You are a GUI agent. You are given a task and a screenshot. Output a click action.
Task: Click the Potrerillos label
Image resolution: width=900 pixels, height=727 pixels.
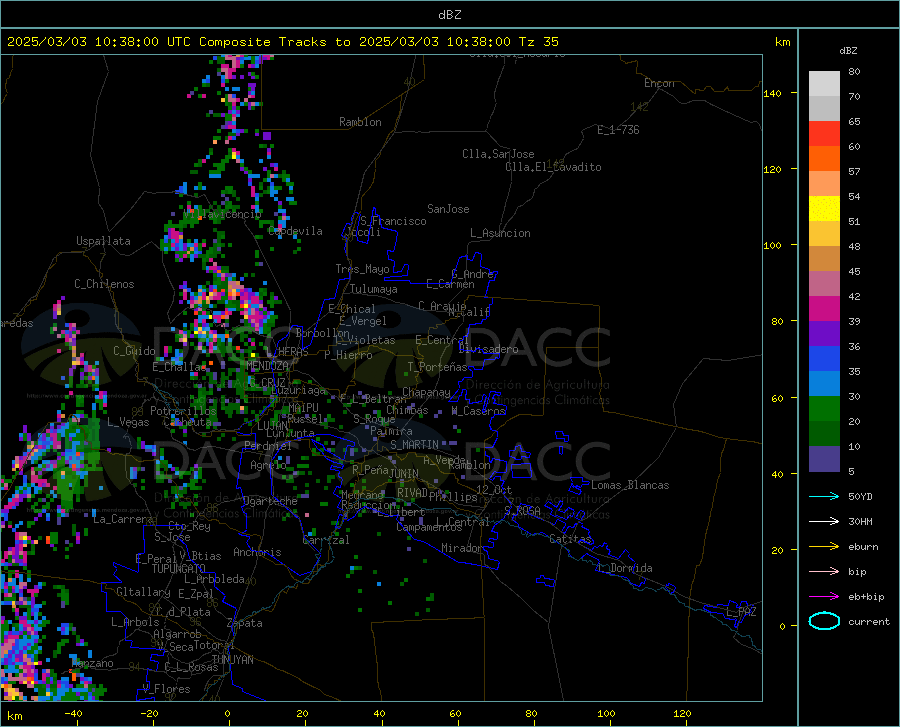(x=183, y=411)
